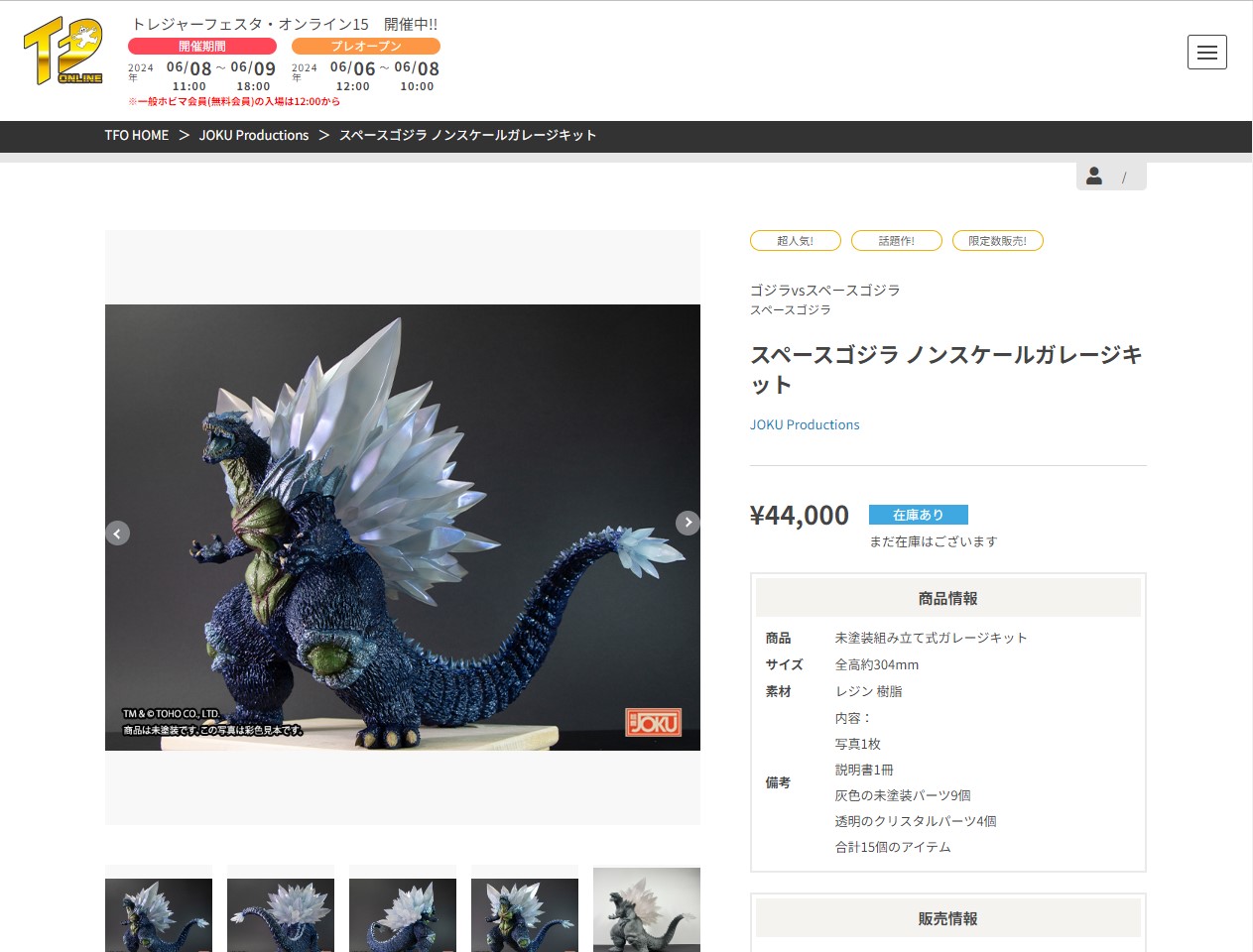1253x952 pixels.
Task: Select the unpainted gray kit thumbnail
Action: pos(647,908)
